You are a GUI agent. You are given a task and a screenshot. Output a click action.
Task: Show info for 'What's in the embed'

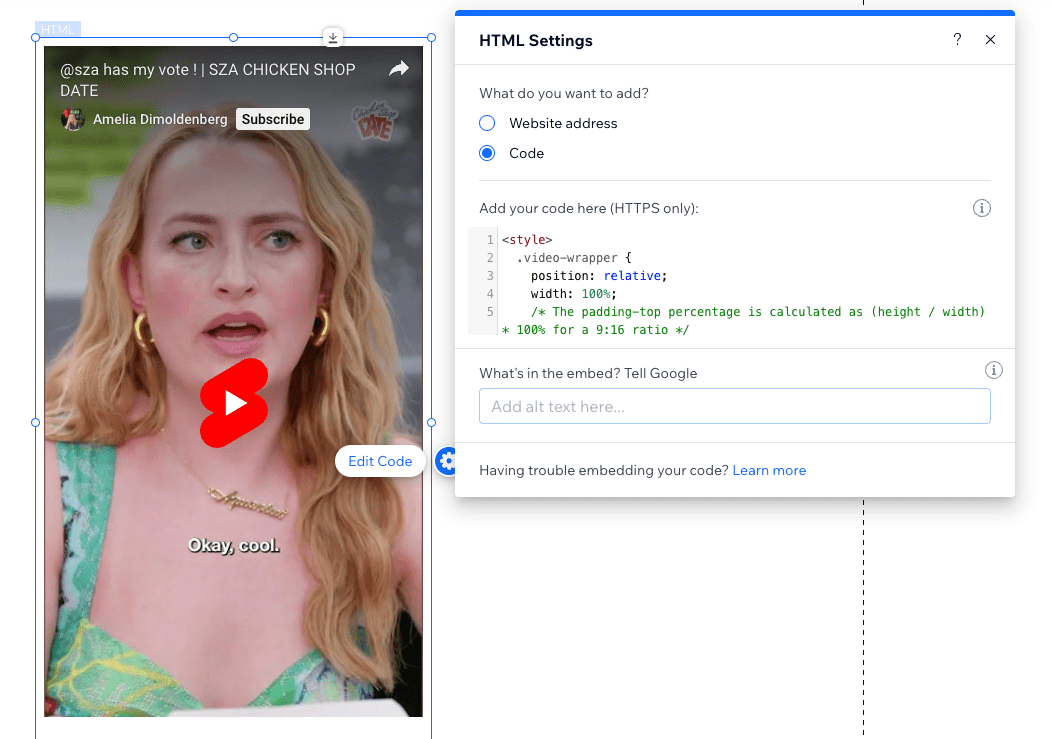click(x=994, y=371)
